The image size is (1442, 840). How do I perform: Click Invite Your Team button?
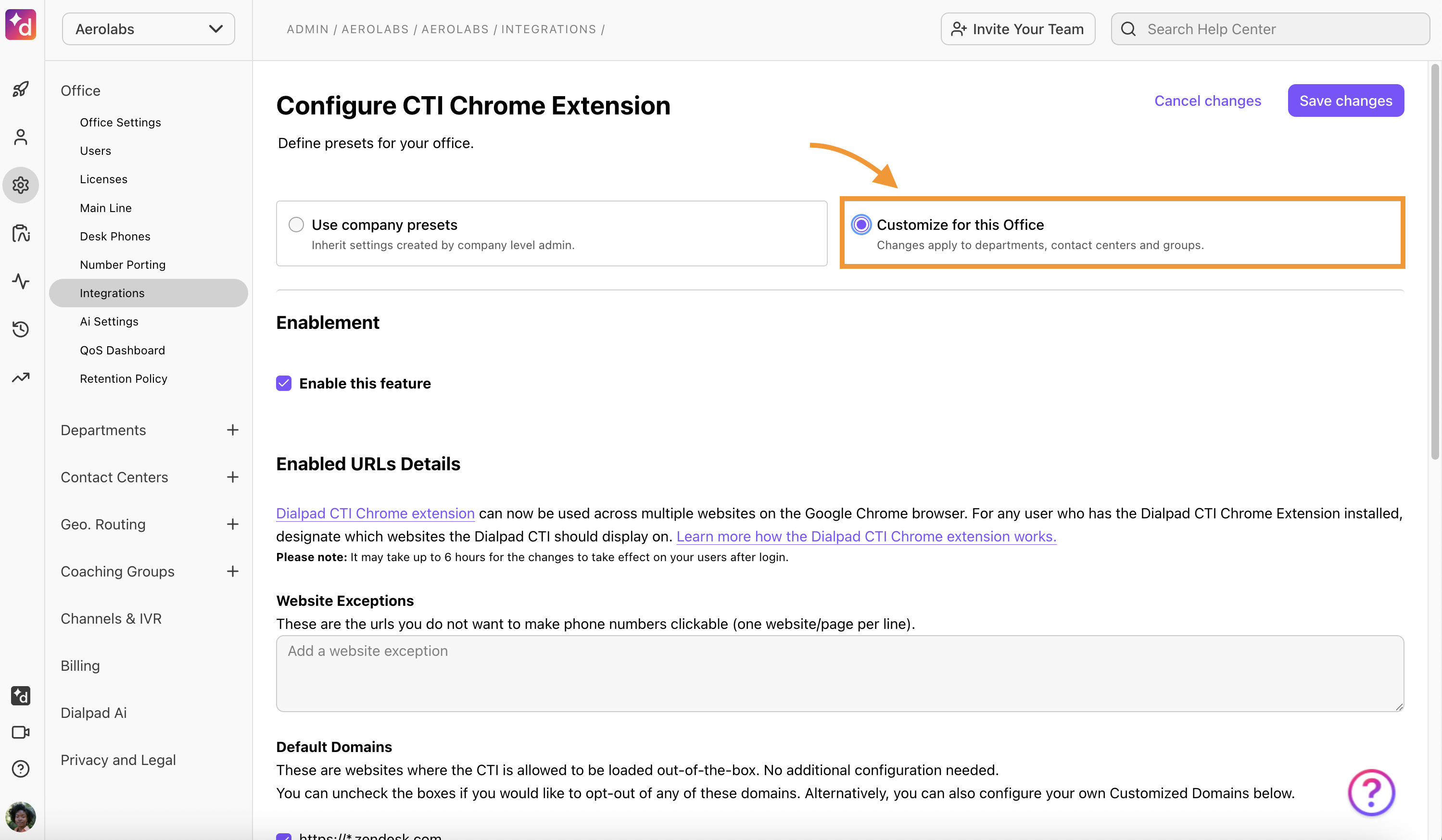point(1018,29)
